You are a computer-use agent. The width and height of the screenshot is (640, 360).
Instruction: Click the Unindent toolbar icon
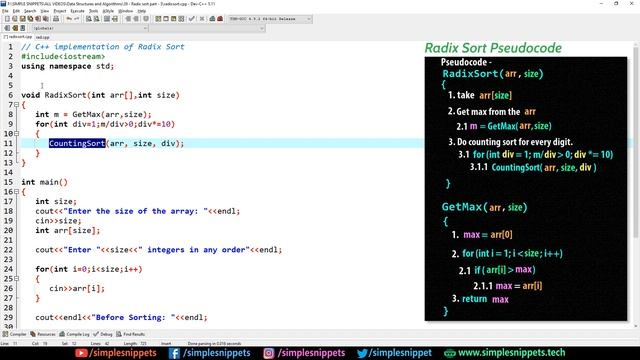[136, 19]
